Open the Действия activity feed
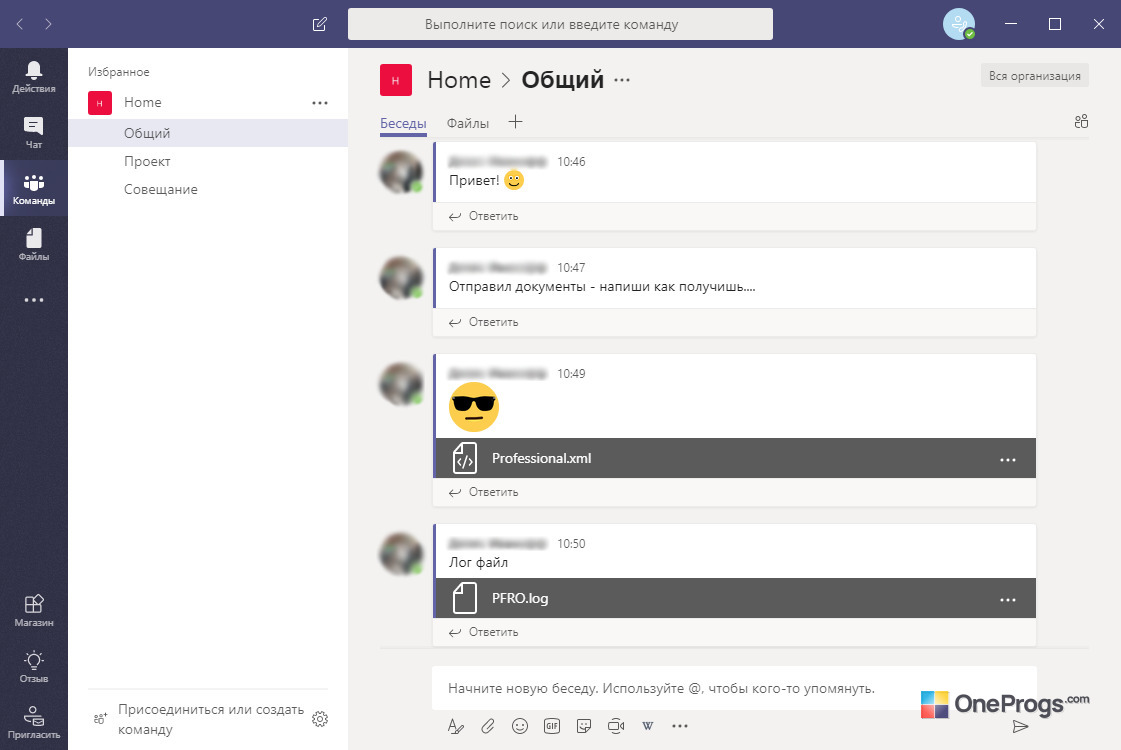The image size is (1121, 750). [x=34, y=77]
